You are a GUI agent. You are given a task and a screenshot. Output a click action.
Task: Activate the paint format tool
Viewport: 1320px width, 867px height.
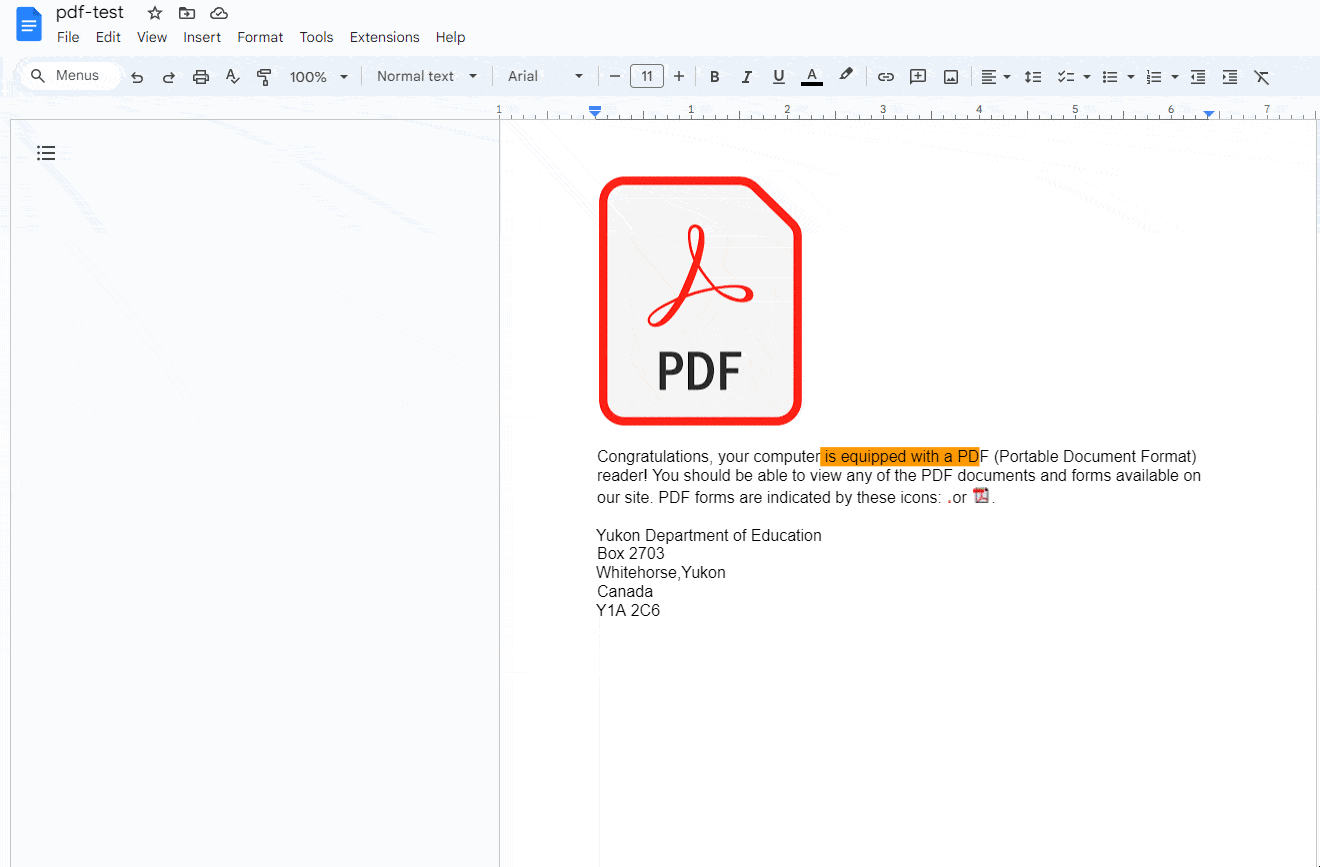coord(264,77)
